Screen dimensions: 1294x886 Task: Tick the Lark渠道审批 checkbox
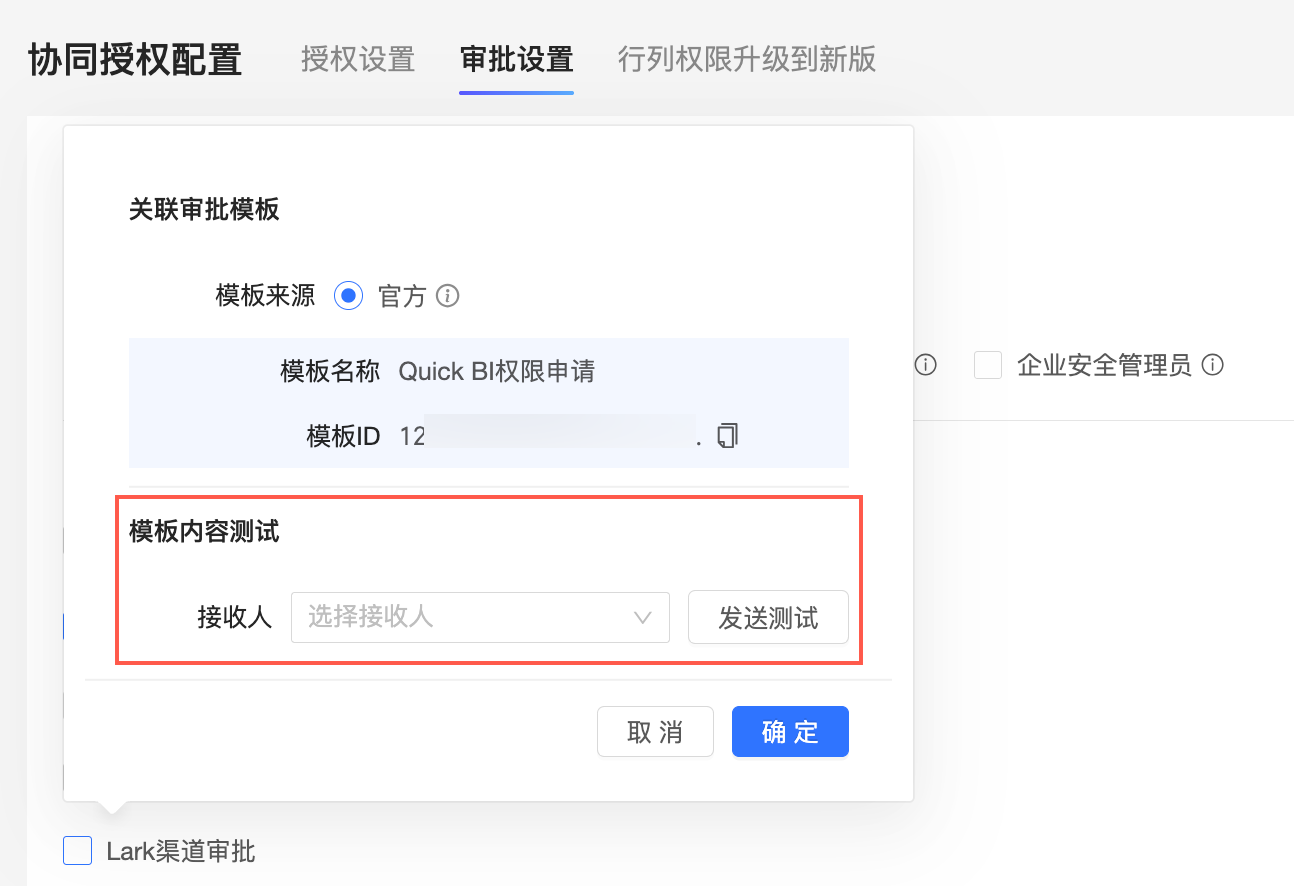(77, 851)
